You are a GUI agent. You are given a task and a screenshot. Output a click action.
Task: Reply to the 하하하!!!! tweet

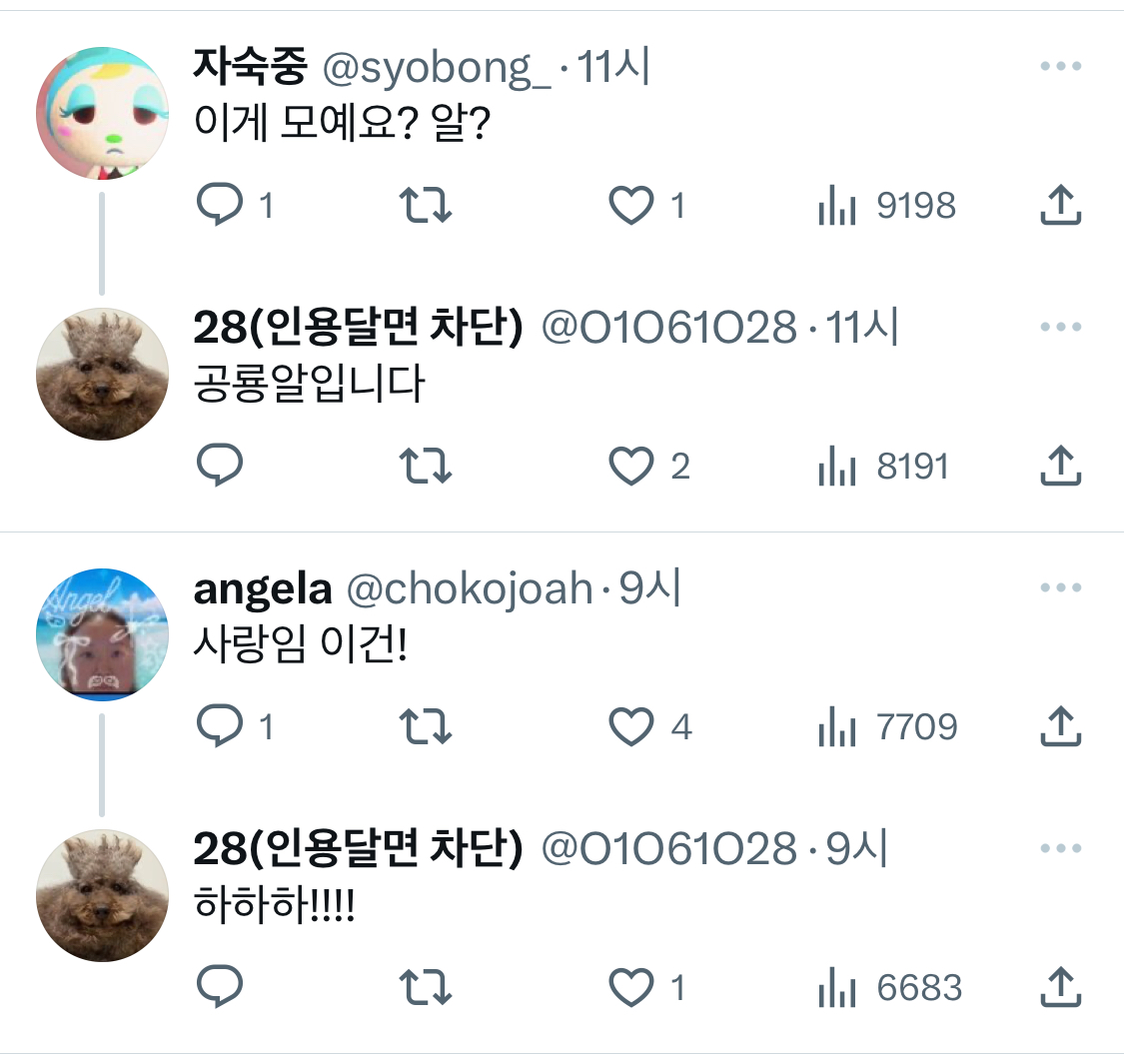point(220,986)
